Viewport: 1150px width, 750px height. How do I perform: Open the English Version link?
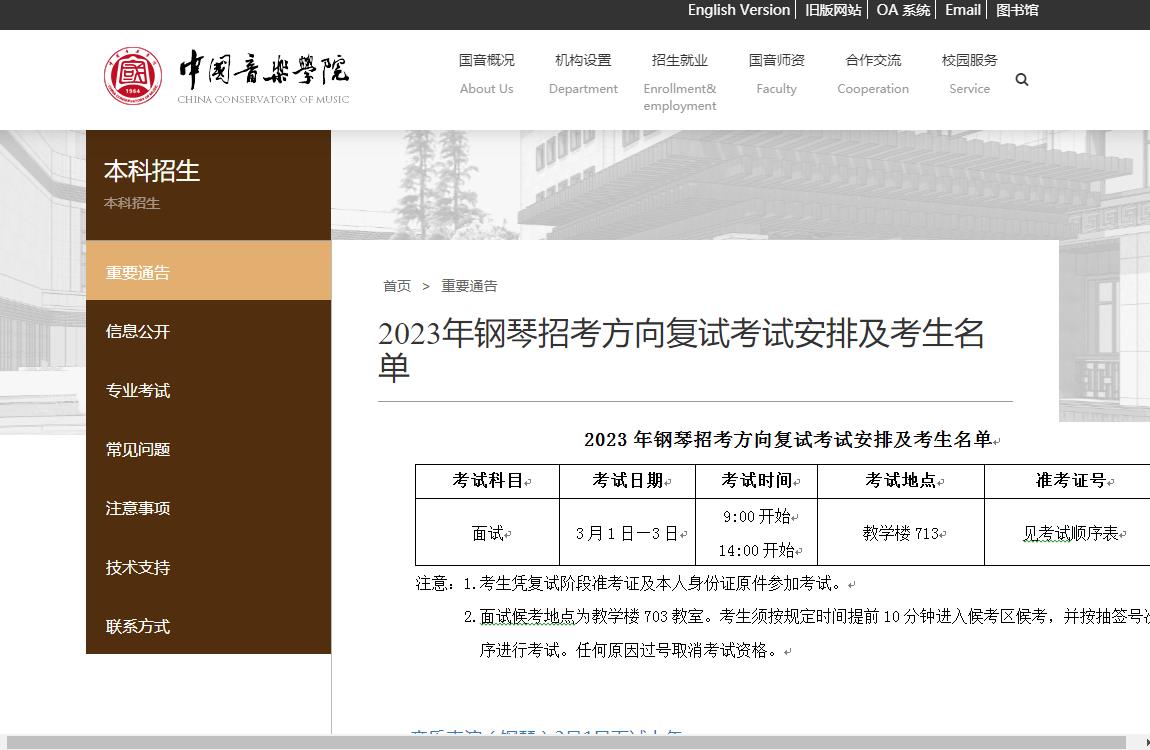[x=739, y=10]
